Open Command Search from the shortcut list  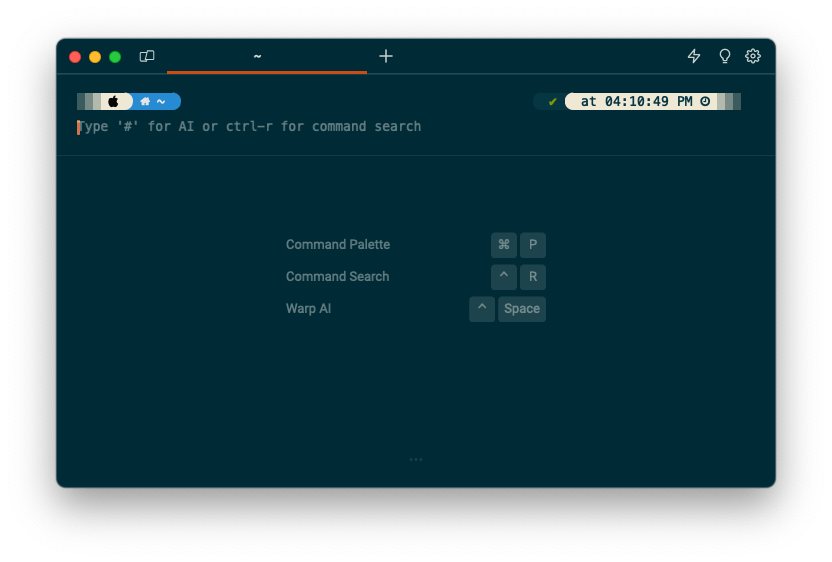(x=337, y=277)
